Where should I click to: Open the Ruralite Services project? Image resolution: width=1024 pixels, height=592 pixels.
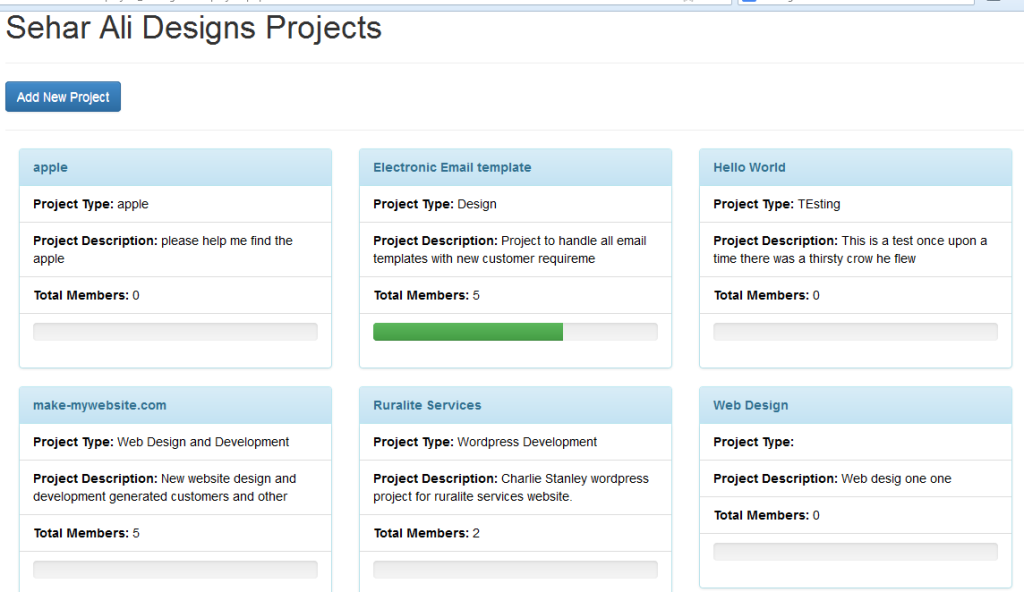427,406
